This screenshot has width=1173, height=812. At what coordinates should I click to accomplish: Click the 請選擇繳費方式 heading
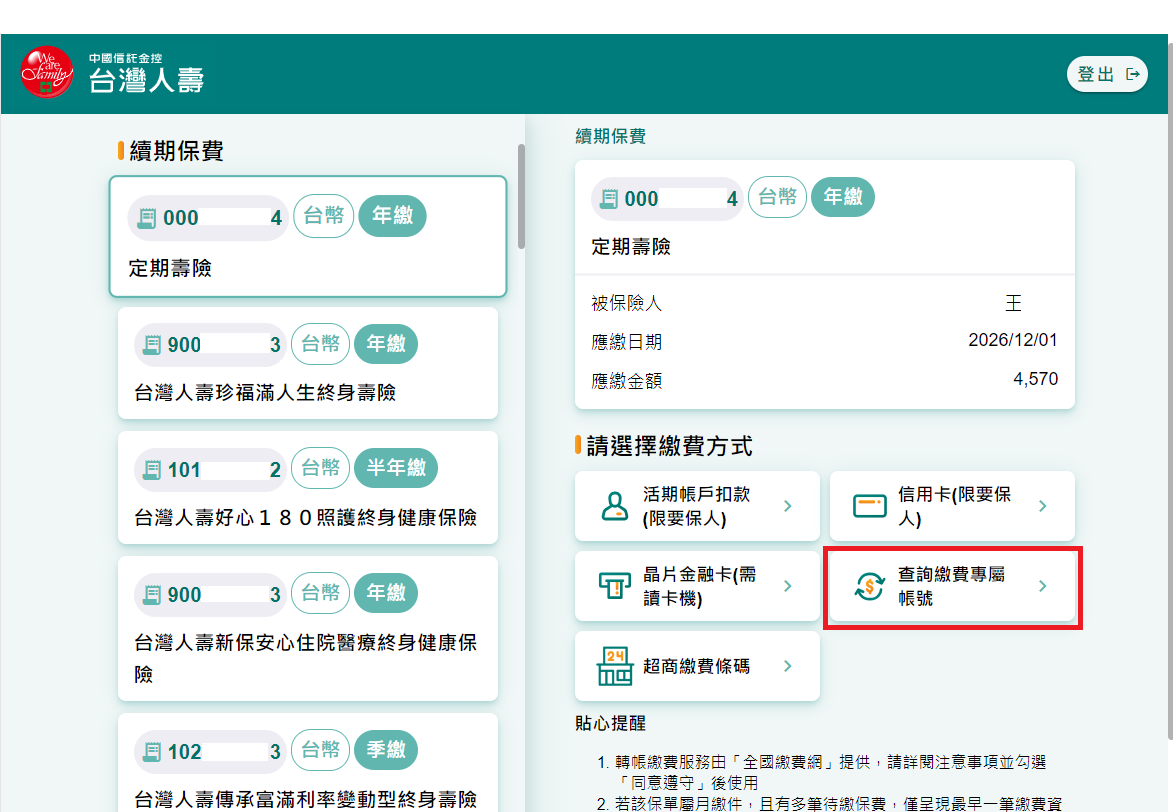point(670,446)
